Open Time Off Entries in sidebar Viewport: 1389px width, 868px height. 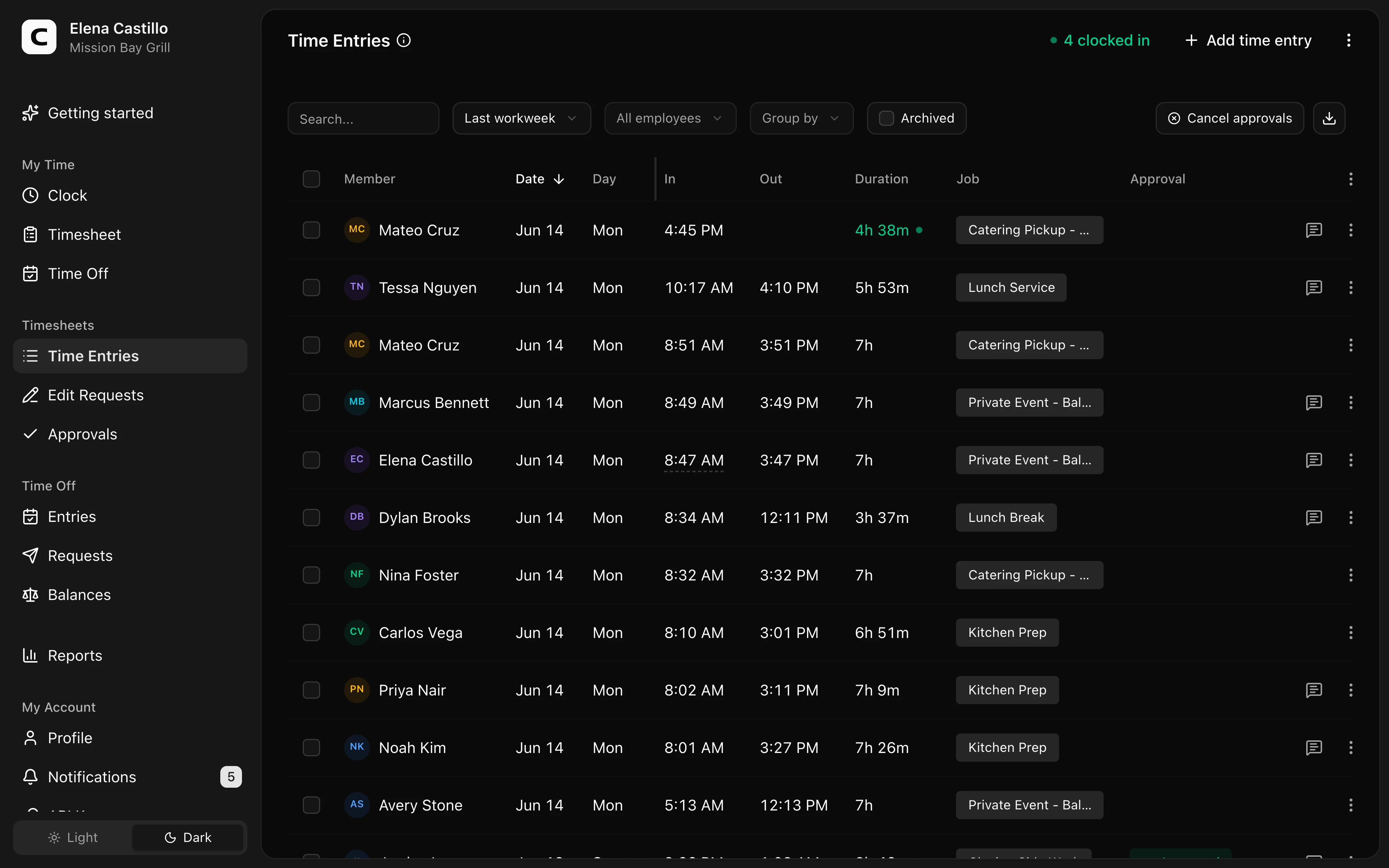pyautogui.click(x=130, y=517)
